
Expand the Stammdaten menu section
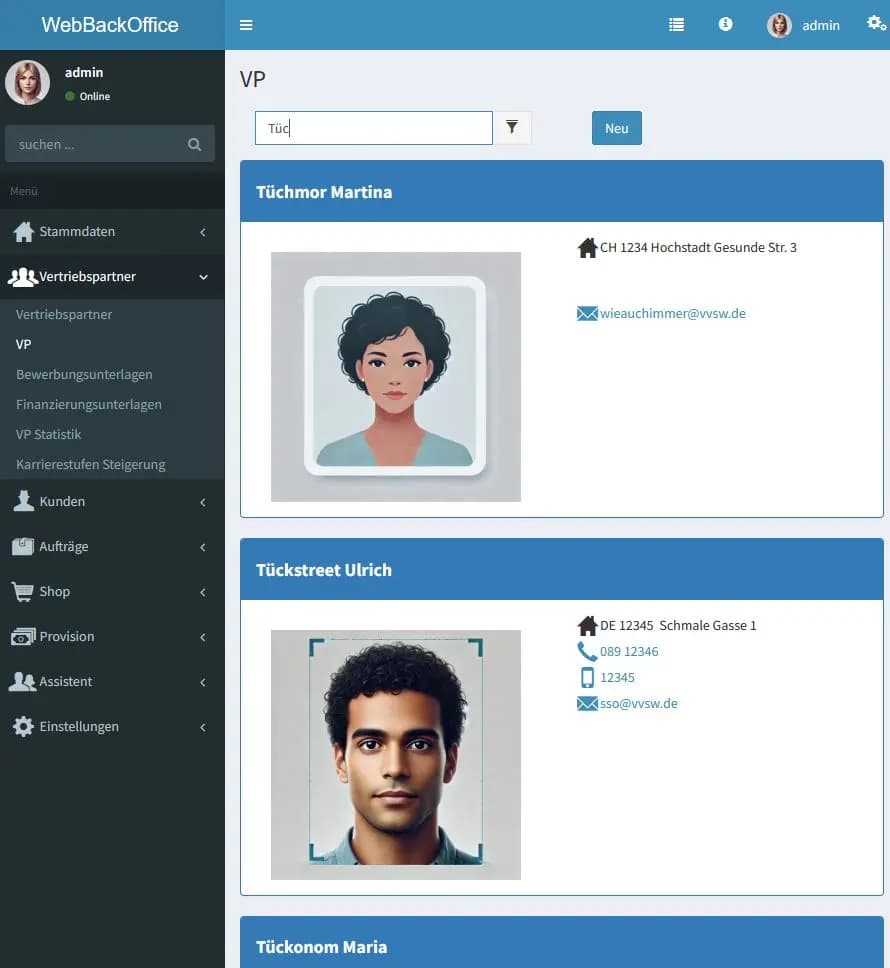pos(112,231)
